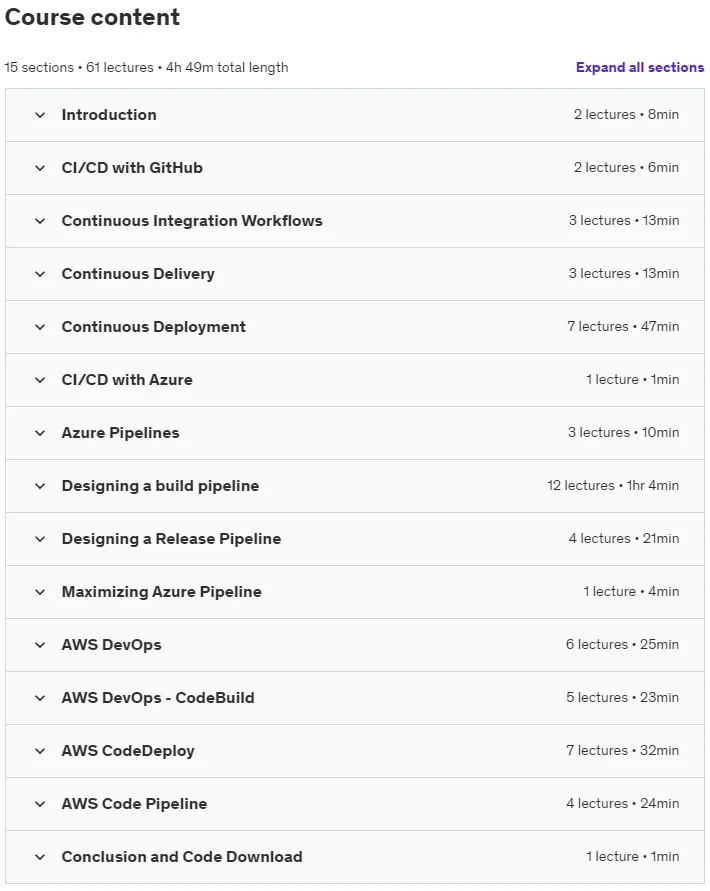Click 7 lectures 47min summary text

point(623,326)
